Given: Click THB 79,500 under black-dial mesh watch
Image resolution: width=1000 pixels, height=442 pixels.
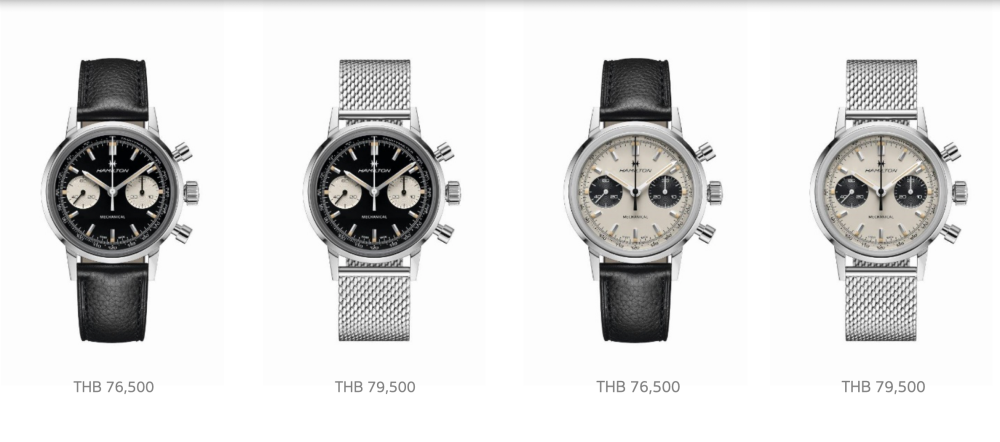Looking at the screenshot, I should (x=375, y=387).
